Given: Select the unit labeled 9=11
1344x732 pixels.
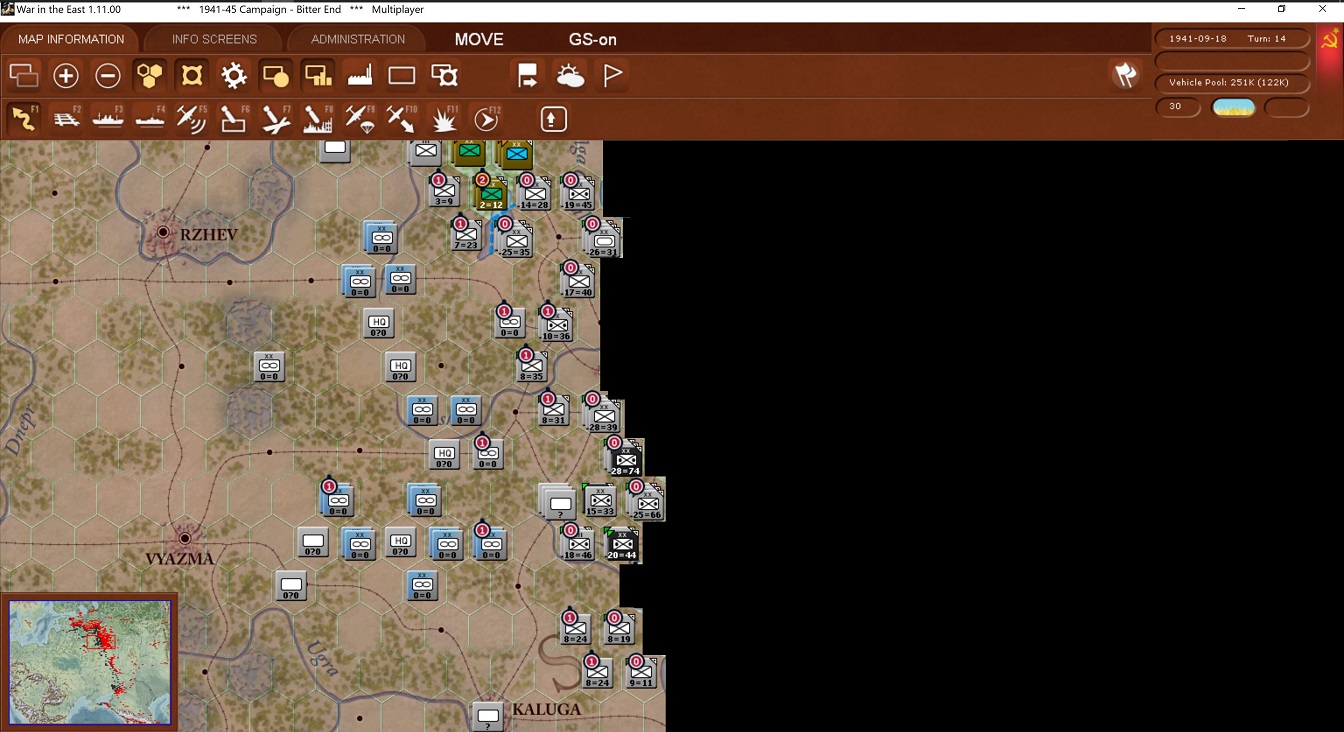Looking at the screenshot, I should [x=642, y=673].
